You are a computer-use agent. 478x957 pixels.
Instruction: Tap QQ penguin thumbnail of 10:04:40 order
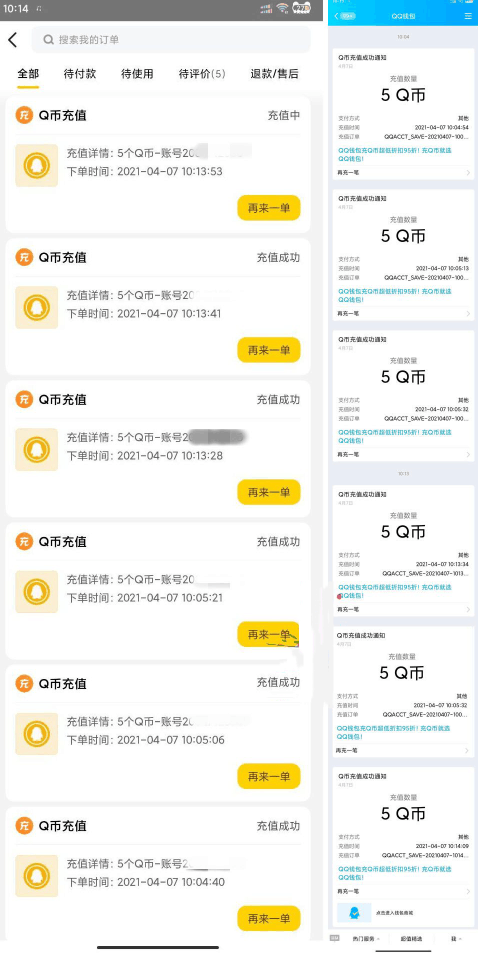click(x=37, y=876)
